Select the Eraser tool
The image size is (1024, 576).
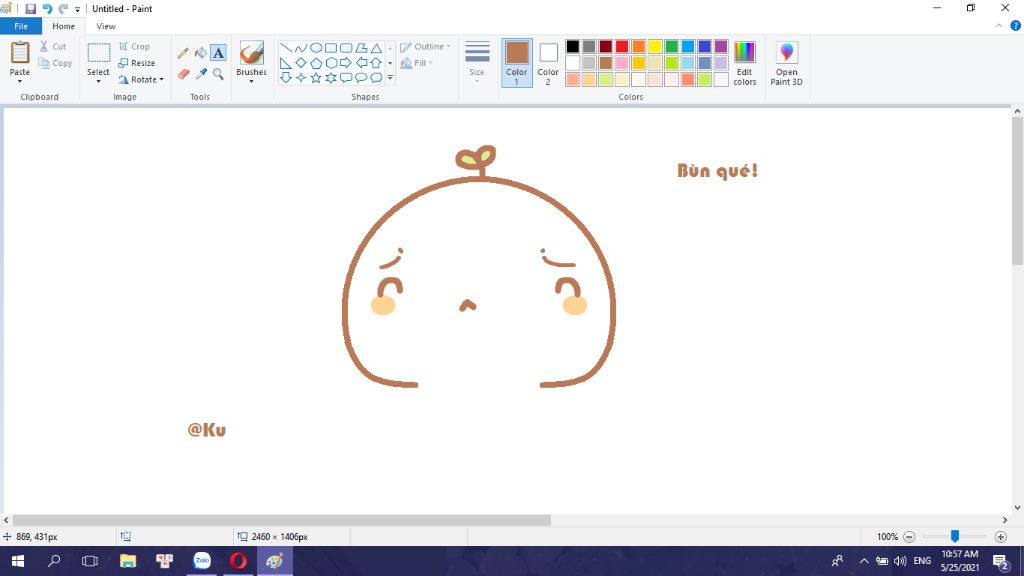[x=183, y=74]
